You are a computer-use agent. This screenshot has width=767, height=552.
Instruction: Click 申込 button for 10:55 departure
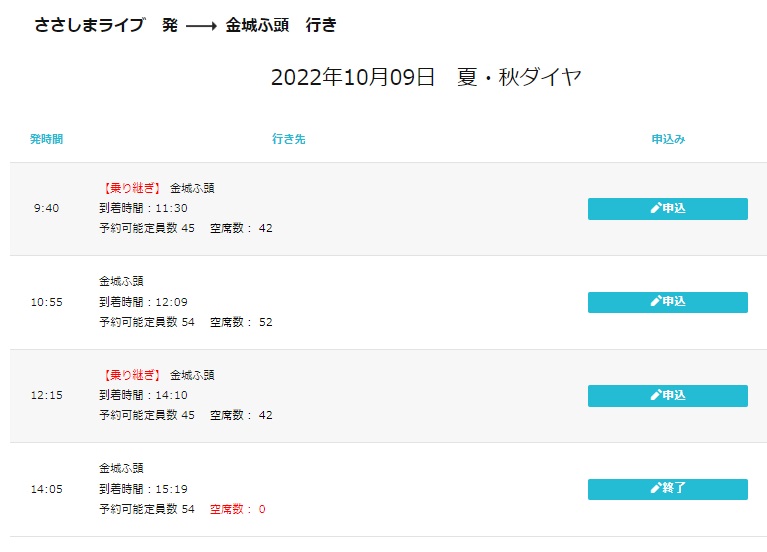pos(668,302)
